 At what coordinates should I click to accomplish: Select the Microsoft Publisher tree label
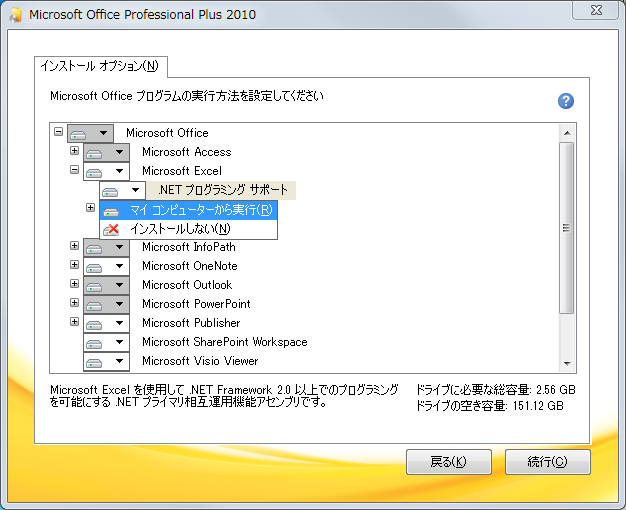tap(191, 323)
